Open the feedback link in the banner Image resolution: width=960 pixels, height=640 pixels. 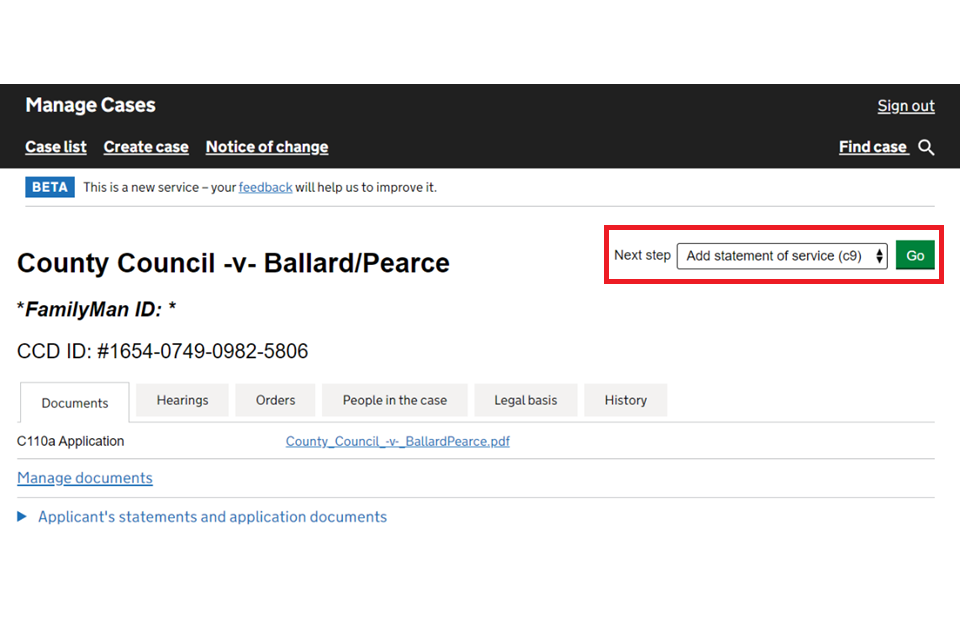pyautogui.click(x=265, y=187)
